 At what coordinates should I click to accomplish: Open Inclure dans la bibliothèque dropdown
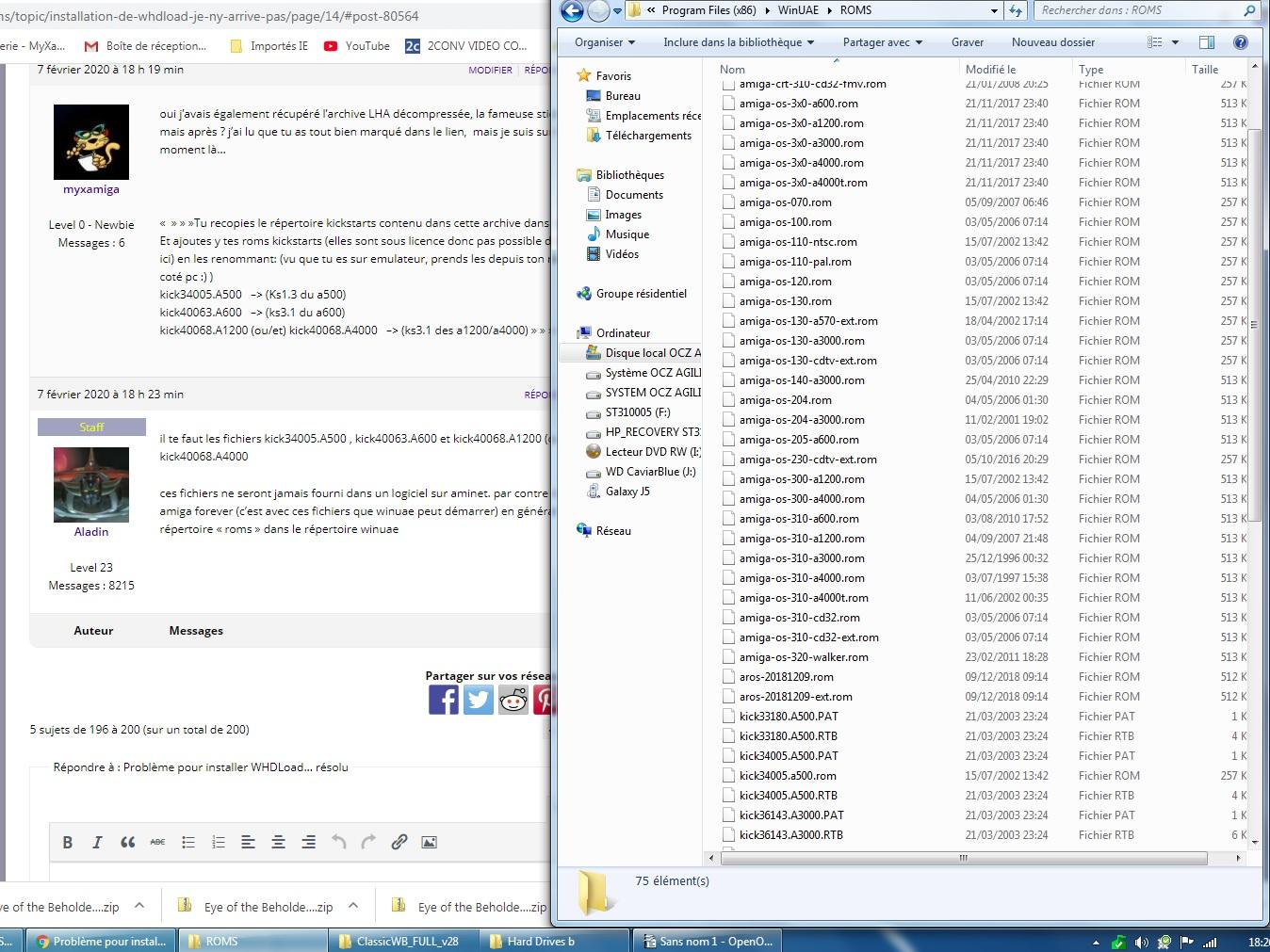click(x=739, y=42)
